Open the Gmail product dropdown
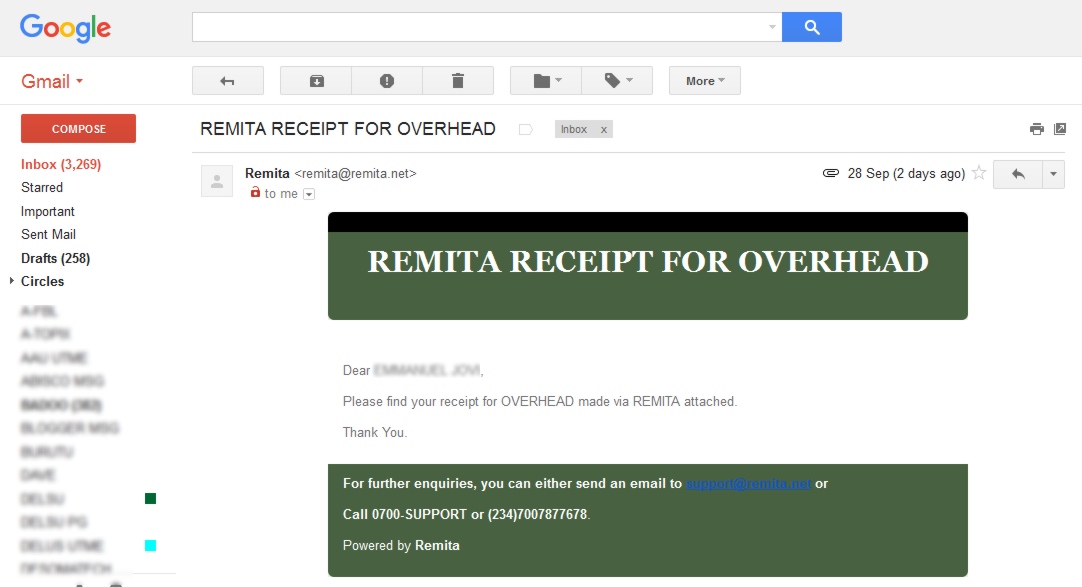1082x587 pixels. tap(52, 81)
